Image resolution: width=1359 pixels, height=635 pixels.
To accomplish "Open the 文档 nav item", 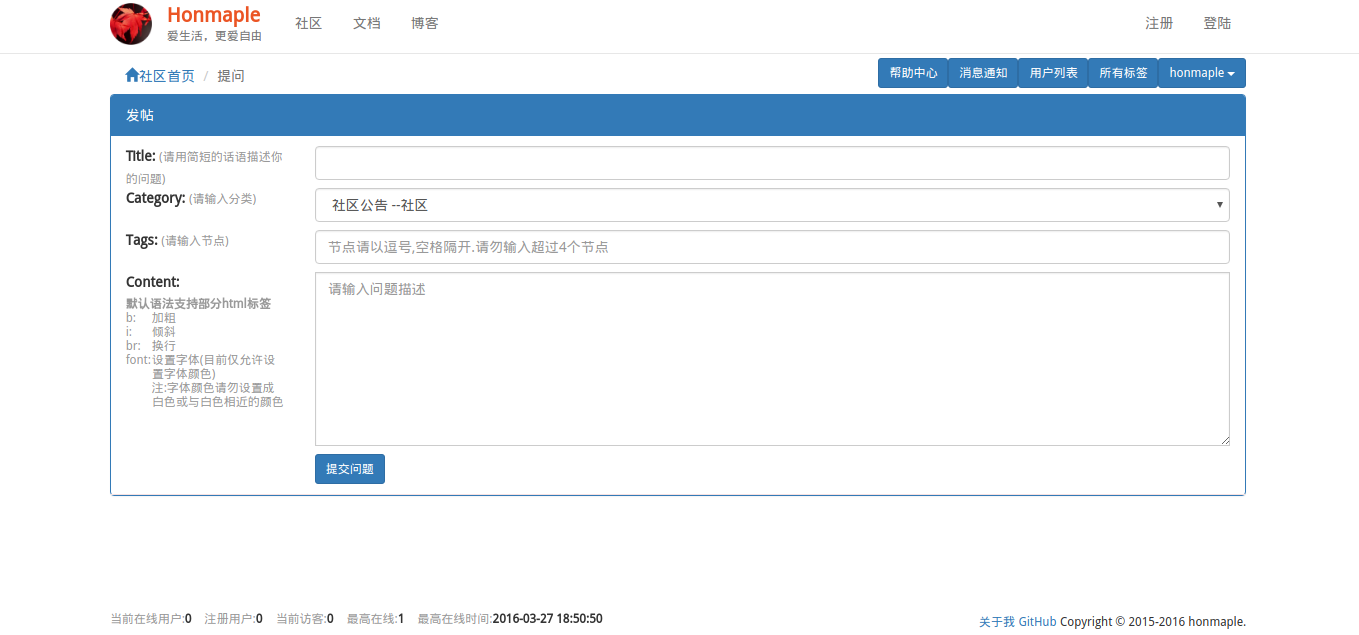I will tap(367, 23).
